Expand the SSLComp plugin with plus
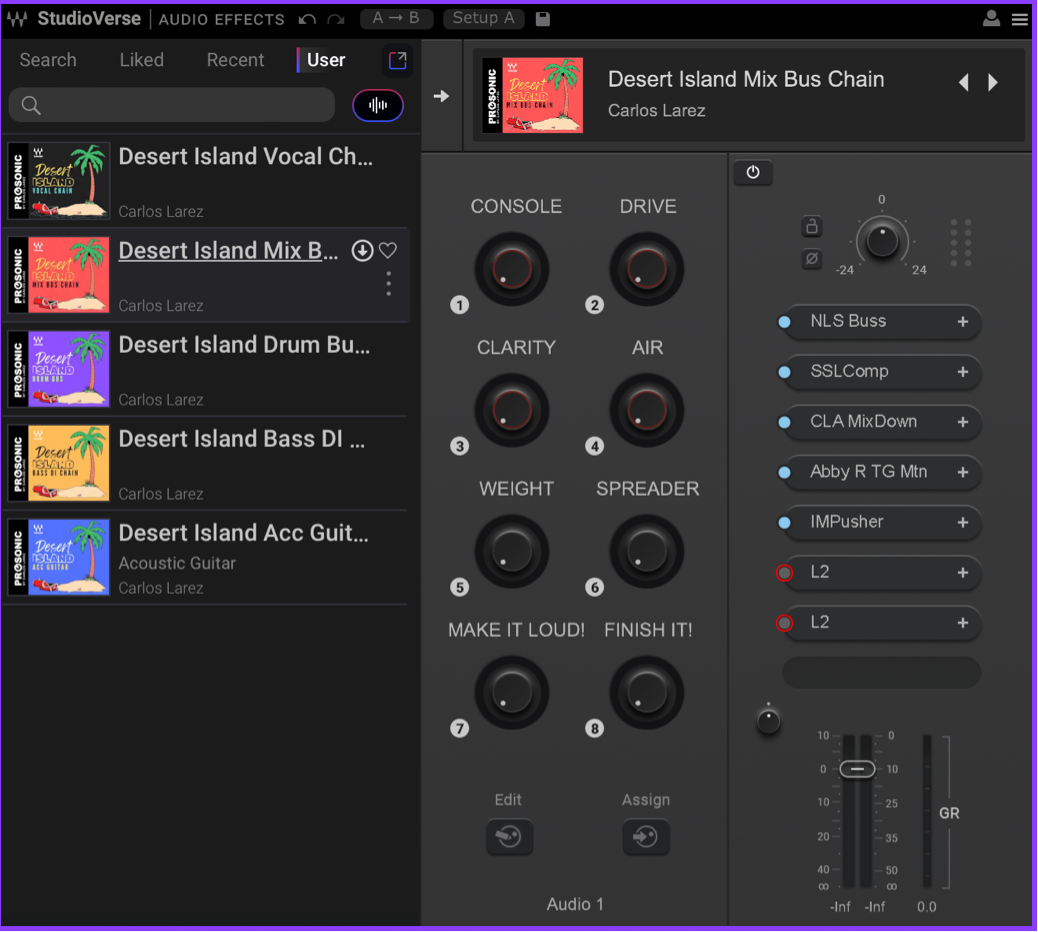 pyautogui.click(x=963, y=372)
